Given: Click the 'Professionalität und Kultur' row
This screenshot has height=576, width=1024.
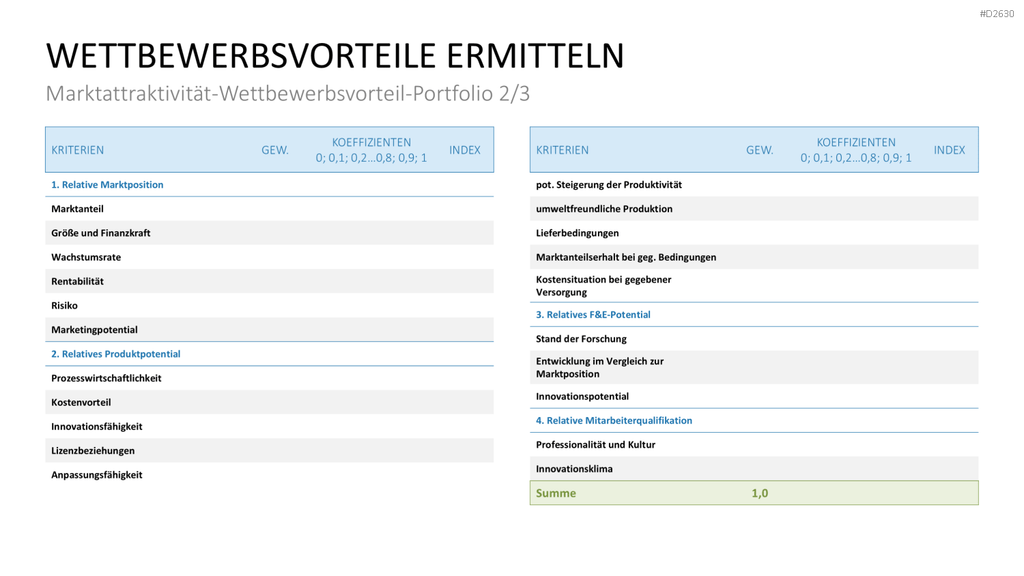Looking at the screenshot, I should click(754, 445).
